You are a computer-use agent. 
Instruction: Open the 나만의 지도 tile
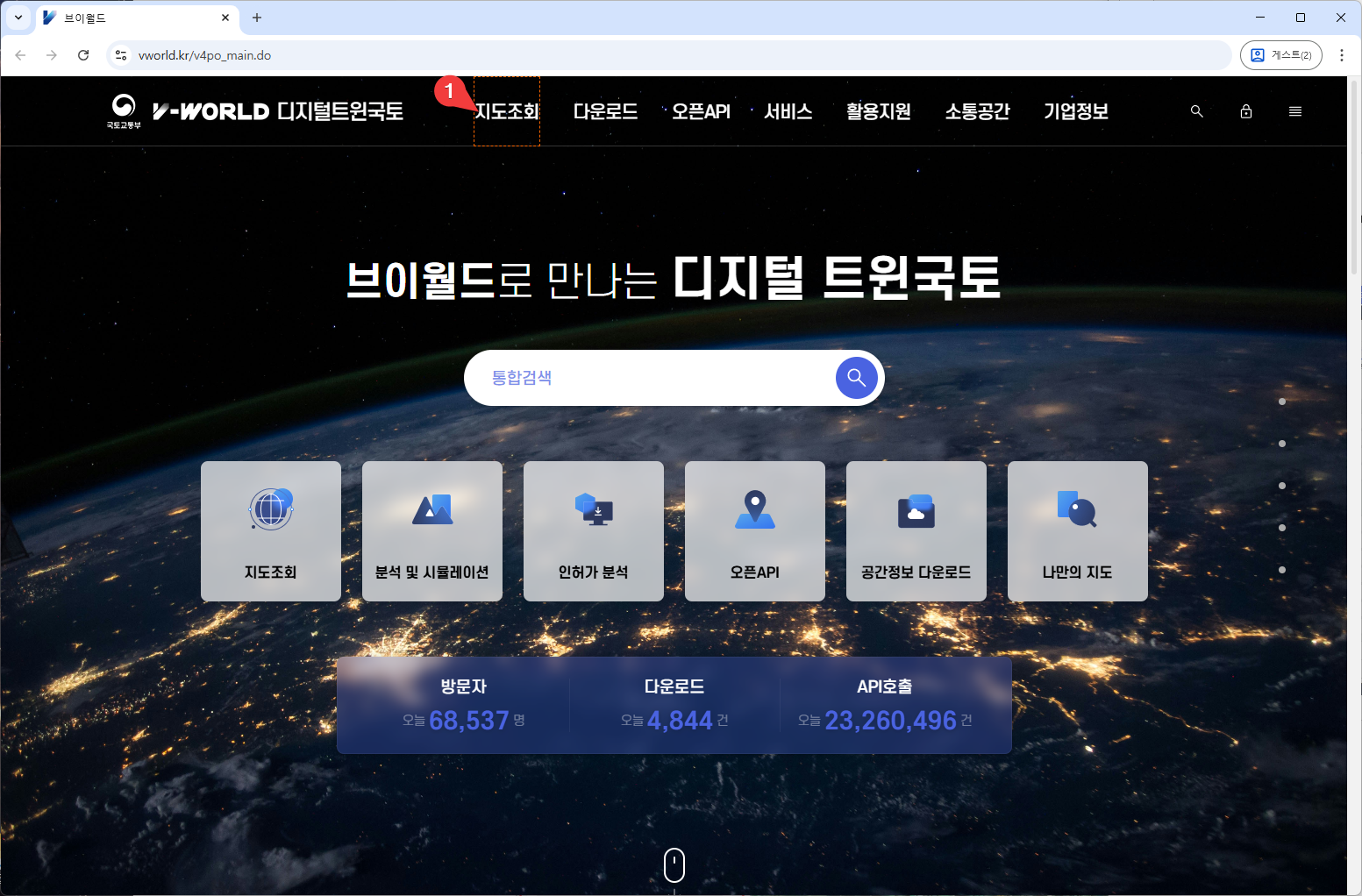[1077, 531]
